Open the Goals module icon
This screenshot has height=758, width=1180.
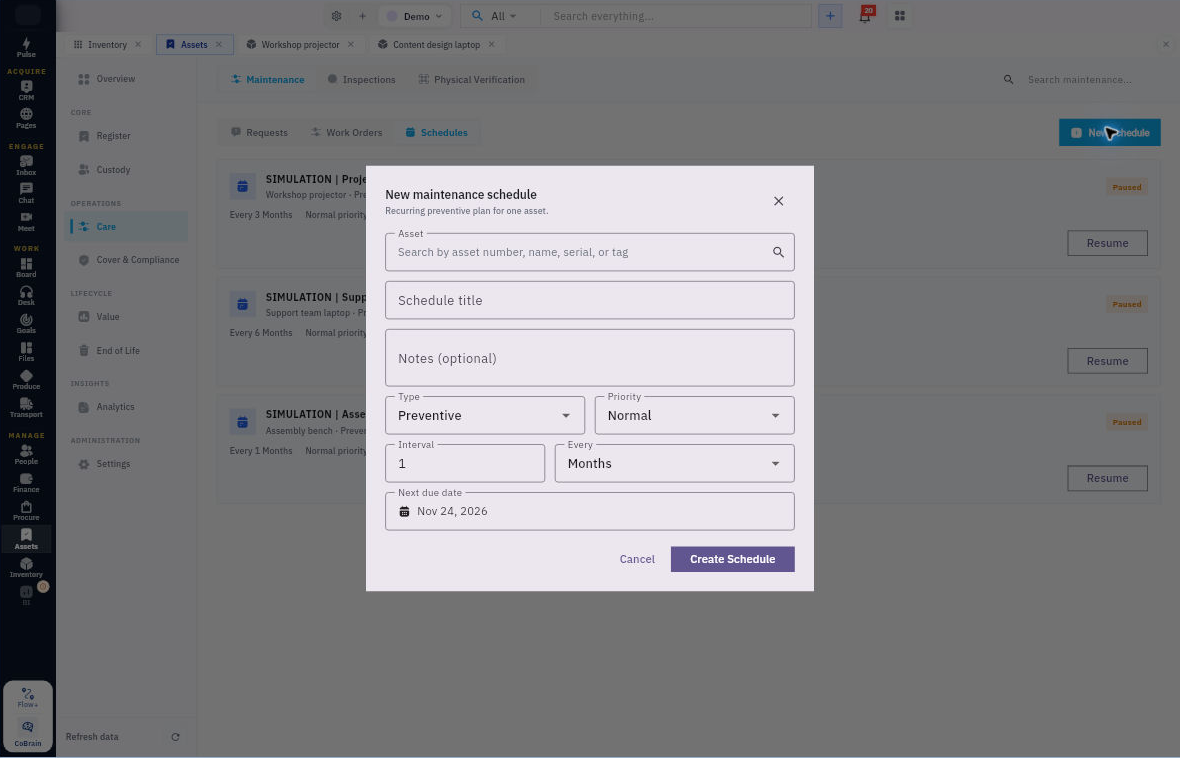coord(26,324)
